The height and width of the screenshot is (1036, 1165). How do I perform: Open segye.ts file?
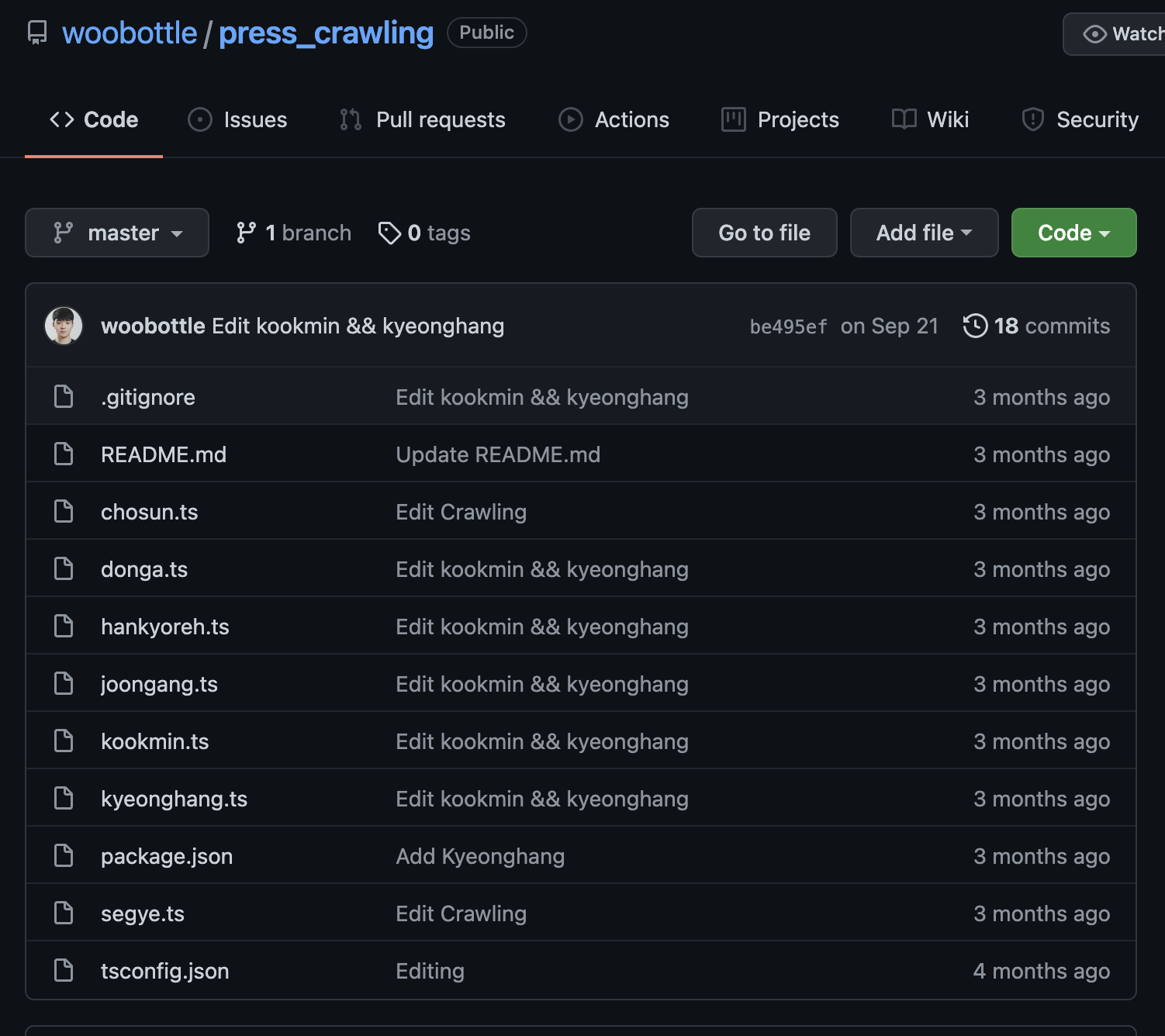coord(143,913)
